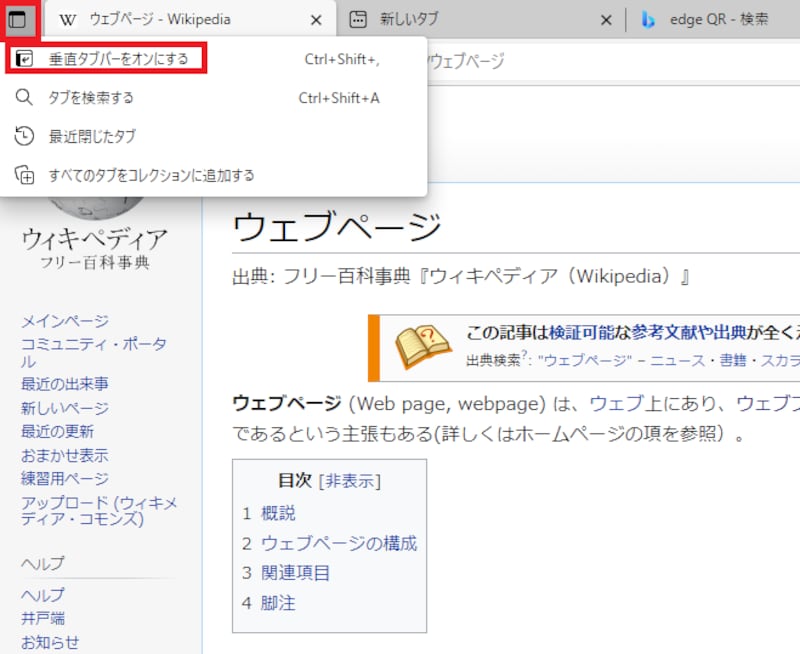
Task: Open 最近閉じたタブ from the menu
Action: (x=92, y=136)
